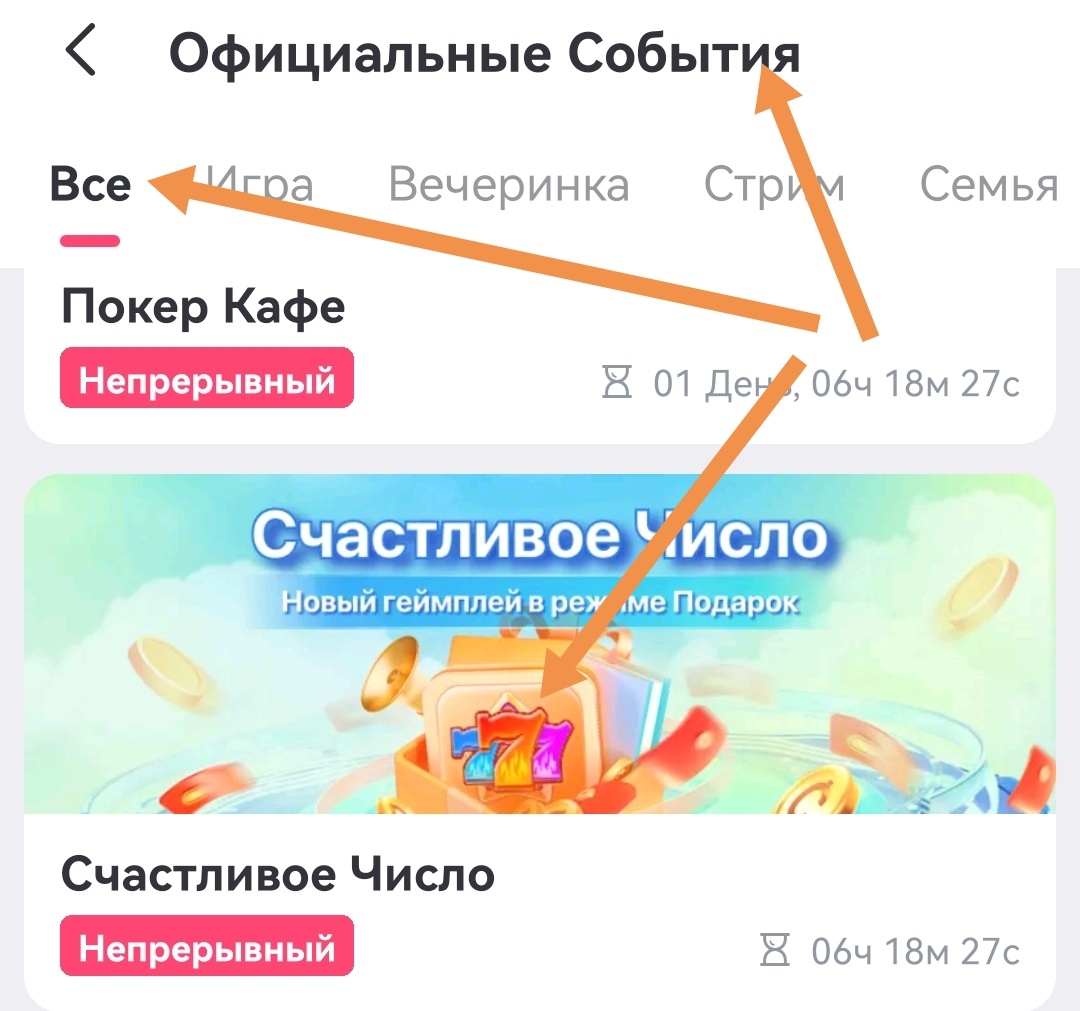Tap Непрерывный badge under Счастливое Число
1080x1011 pixels.
(x=207, y=946)
